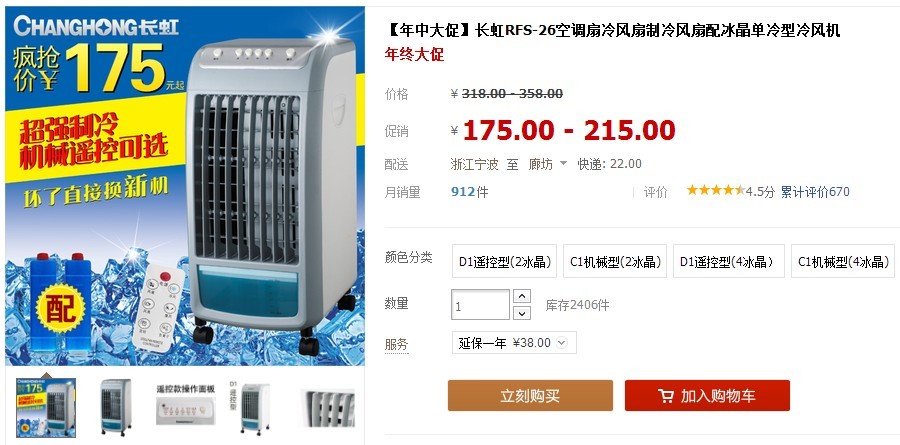The image size is (900, 445).
Task: Open the 累计评价670 reviews link
Action: coord(815,192)
